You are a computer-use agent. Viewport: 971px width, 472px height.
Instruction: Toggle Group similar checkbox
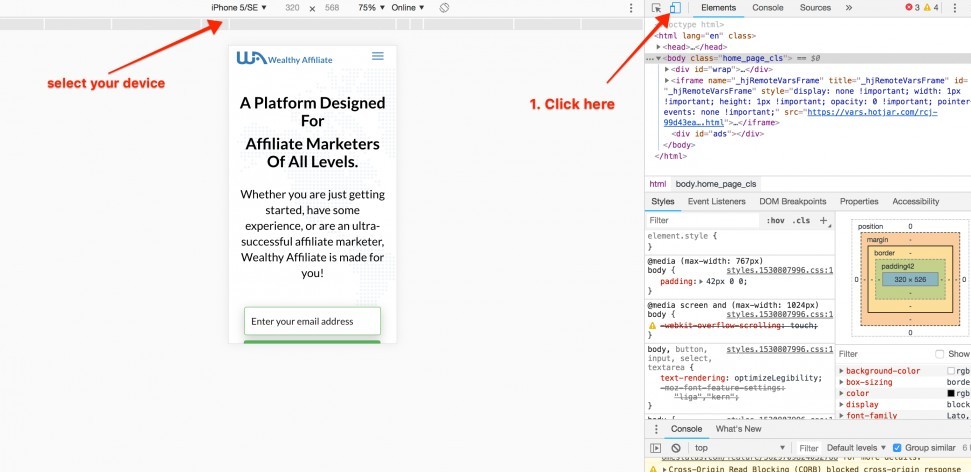pyautogui.click(x=897, y=448)
